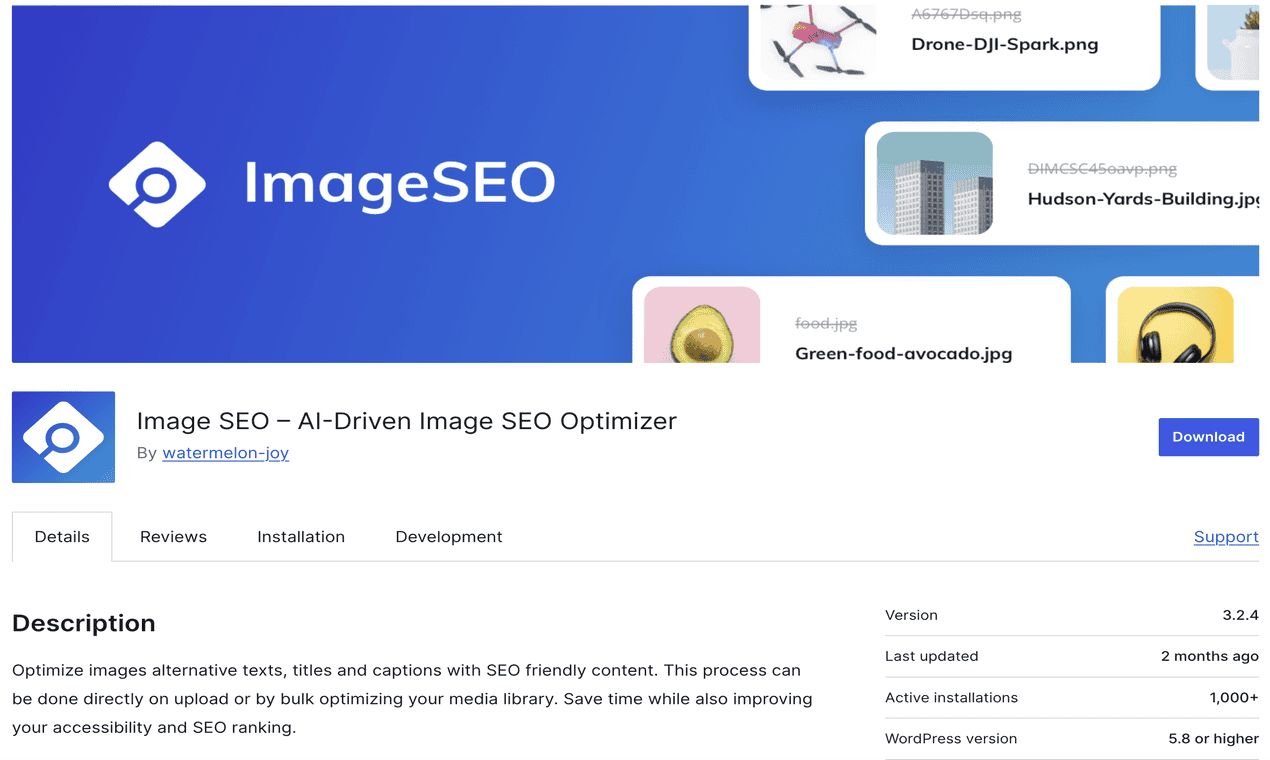Click the 'ImageSEO' banner wordmark text
Screen dimensions: 1270x760
pyautogui.click(x=400, y=184)
